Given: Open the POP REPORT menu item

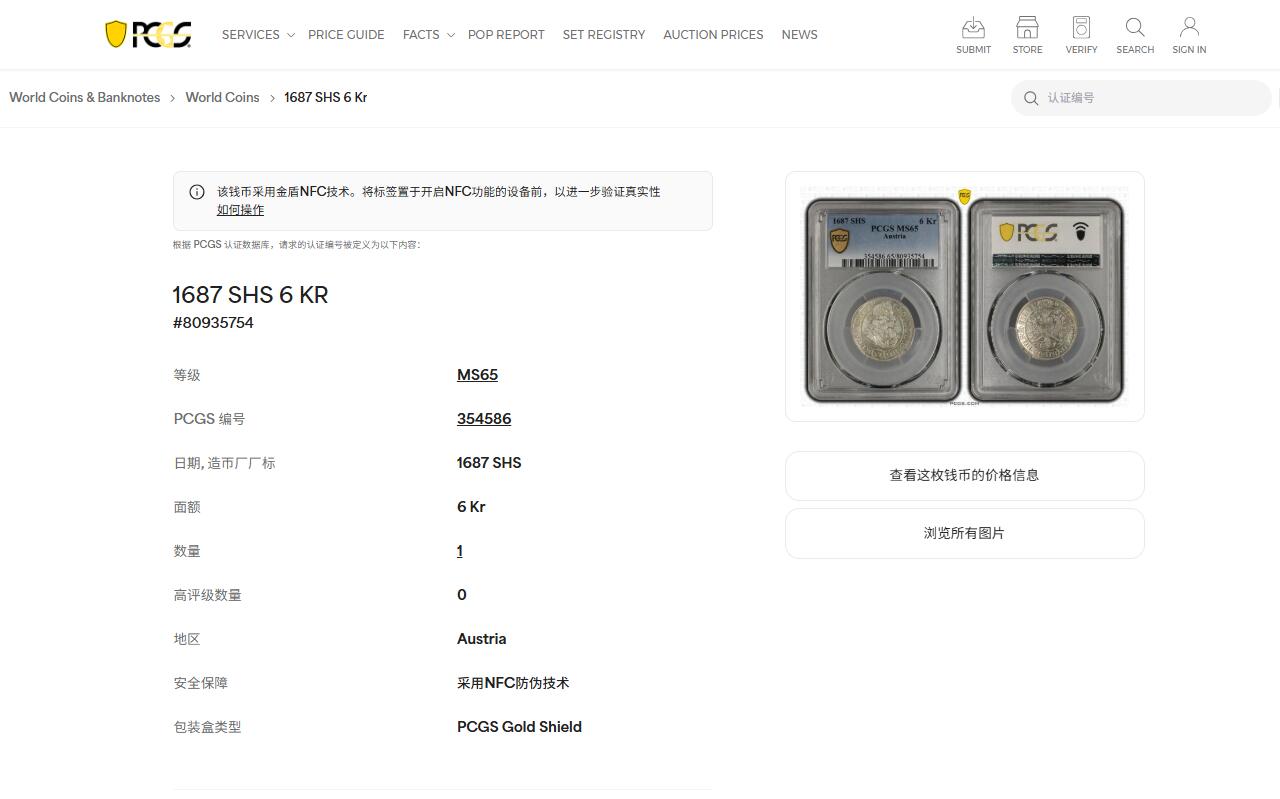Looking at the screenshot, I should click(506, 34).
